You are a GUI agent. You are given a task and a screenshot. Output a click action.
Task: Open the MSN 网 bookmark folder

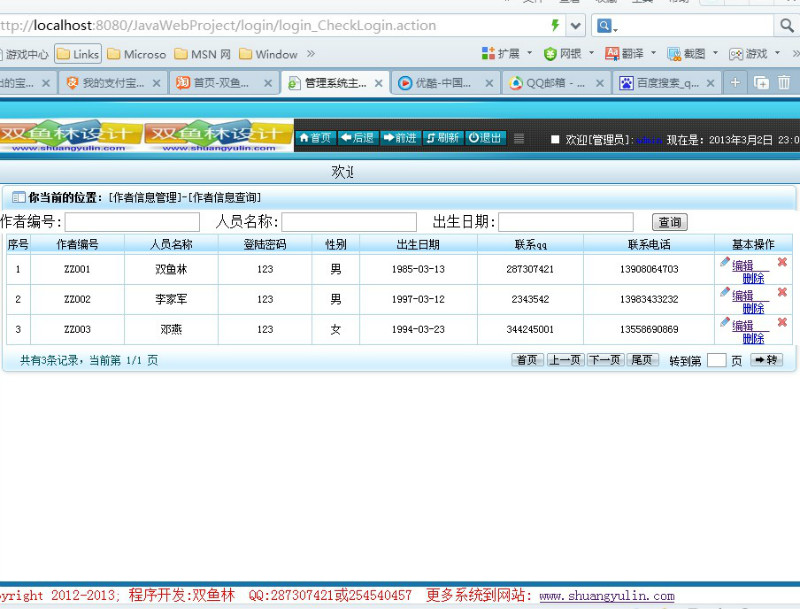pos(203,54)
